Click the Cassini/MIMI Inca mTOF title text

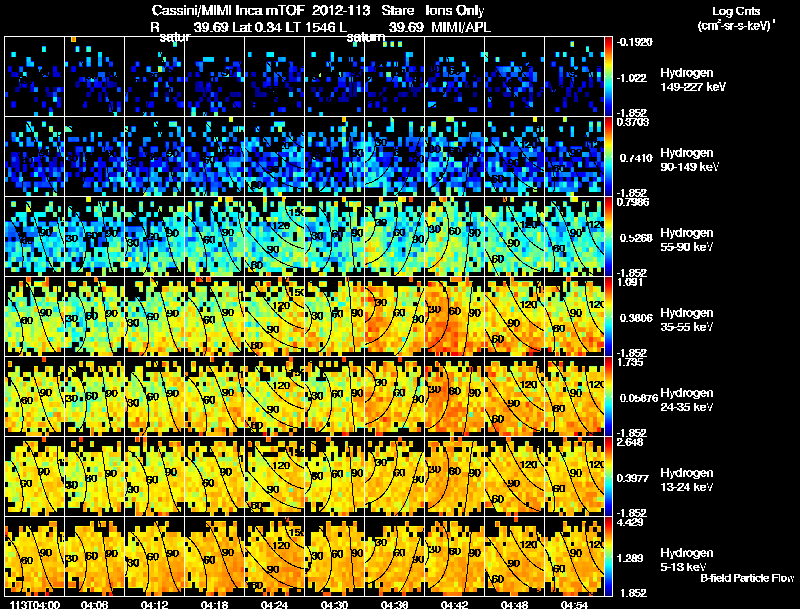[x=228, y=11]
